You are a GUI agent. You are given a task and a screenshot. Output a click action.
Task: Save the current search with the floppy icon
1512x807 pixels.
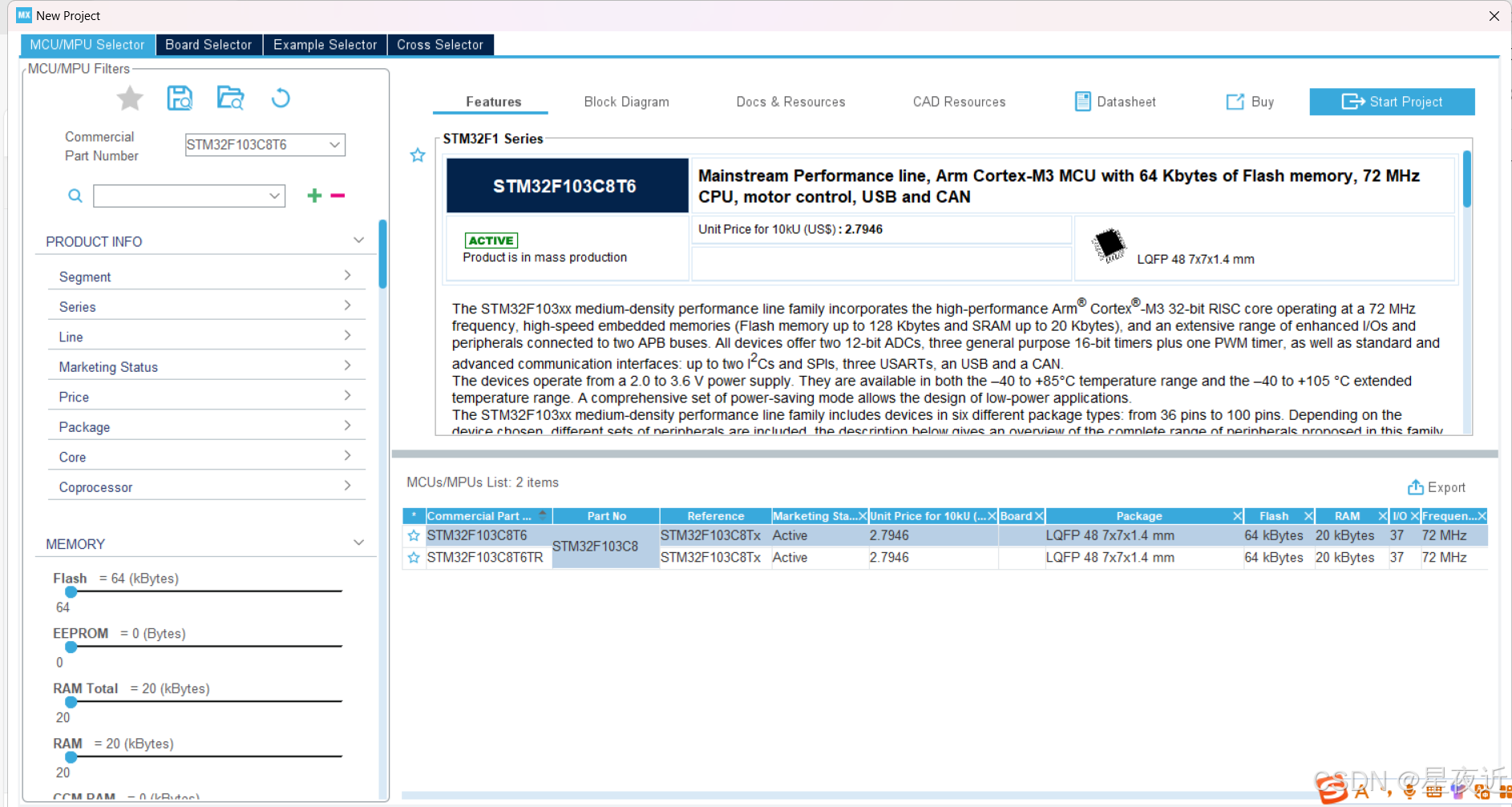180,99
